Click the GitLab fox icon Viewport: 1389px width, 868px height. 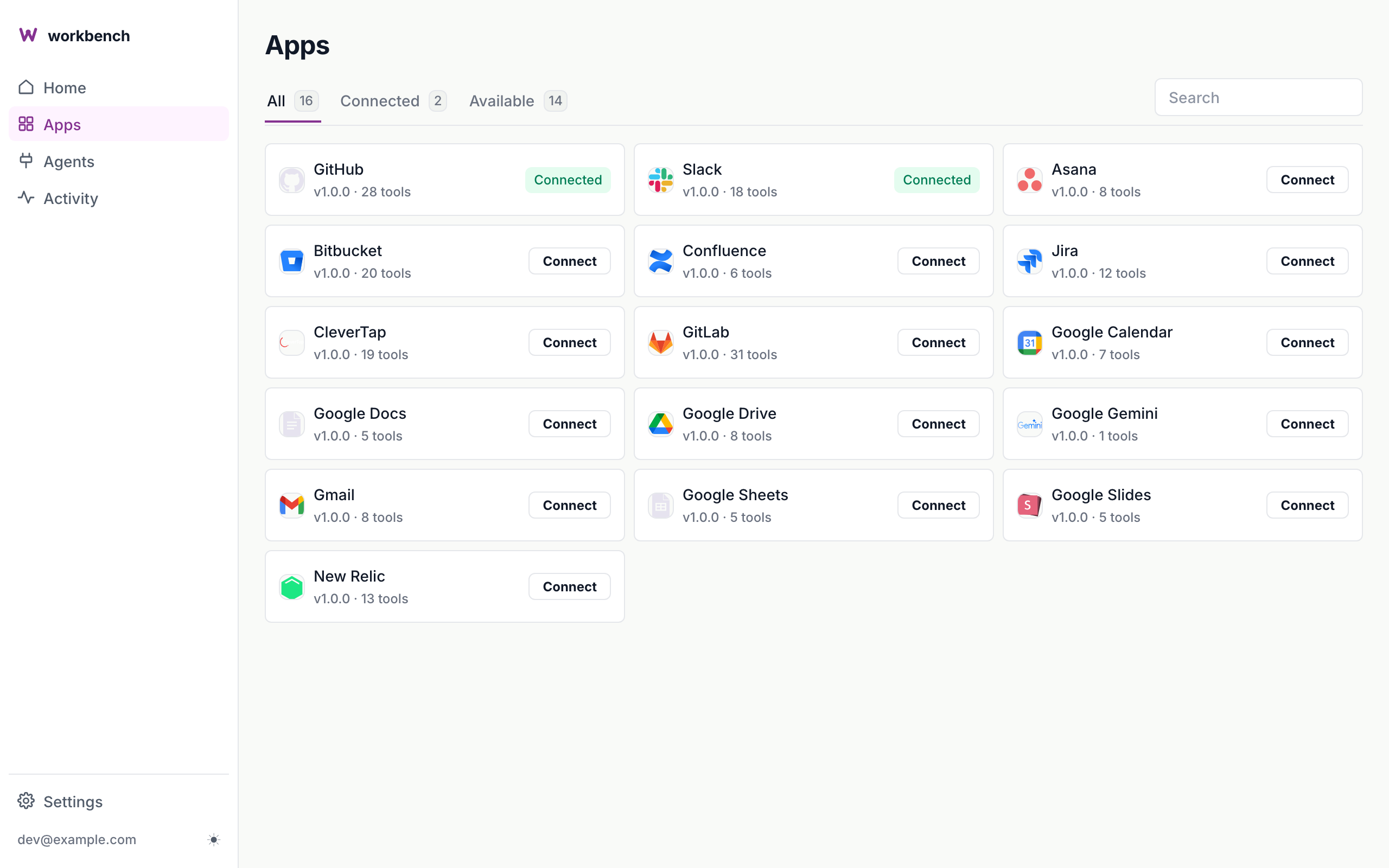(x=661, y=343)
